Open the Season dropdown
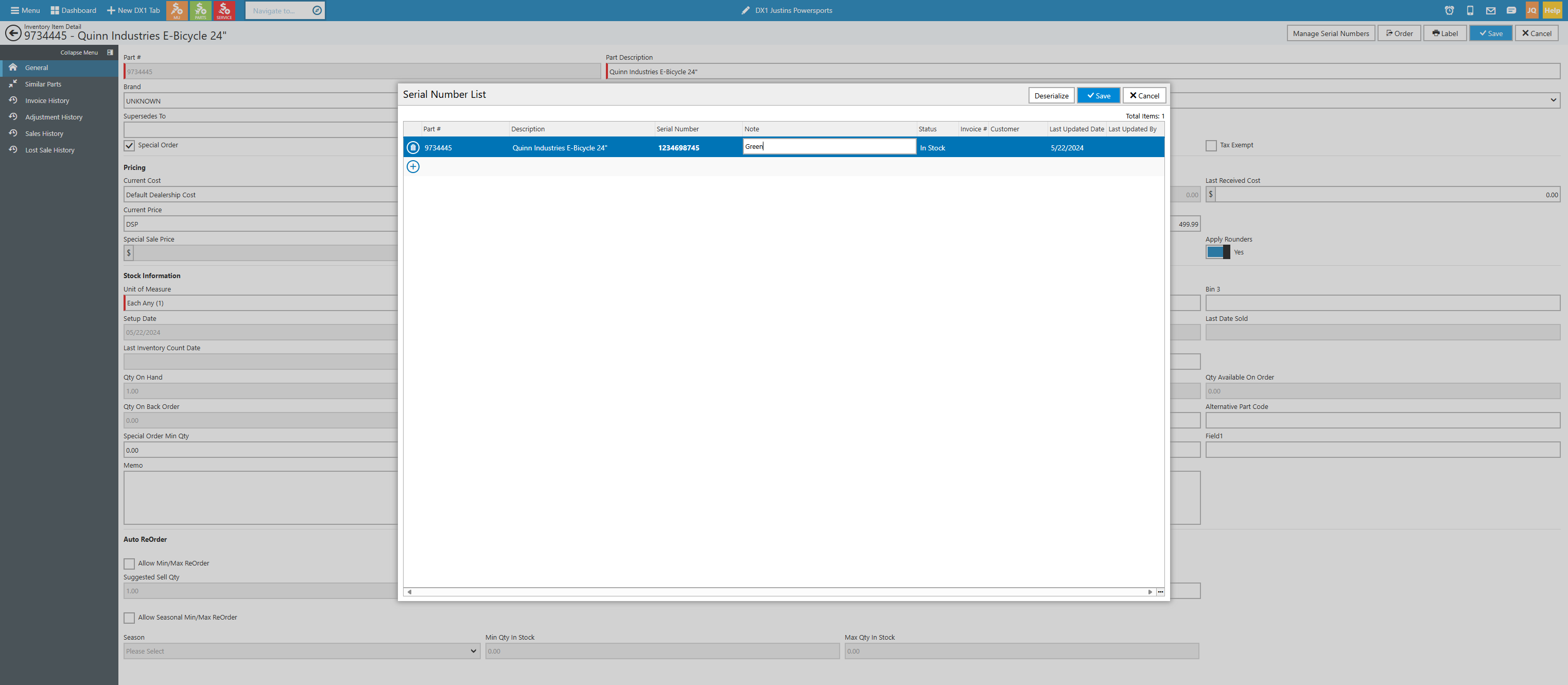The height and width of the screenshot is (685, 1568). 302,651
